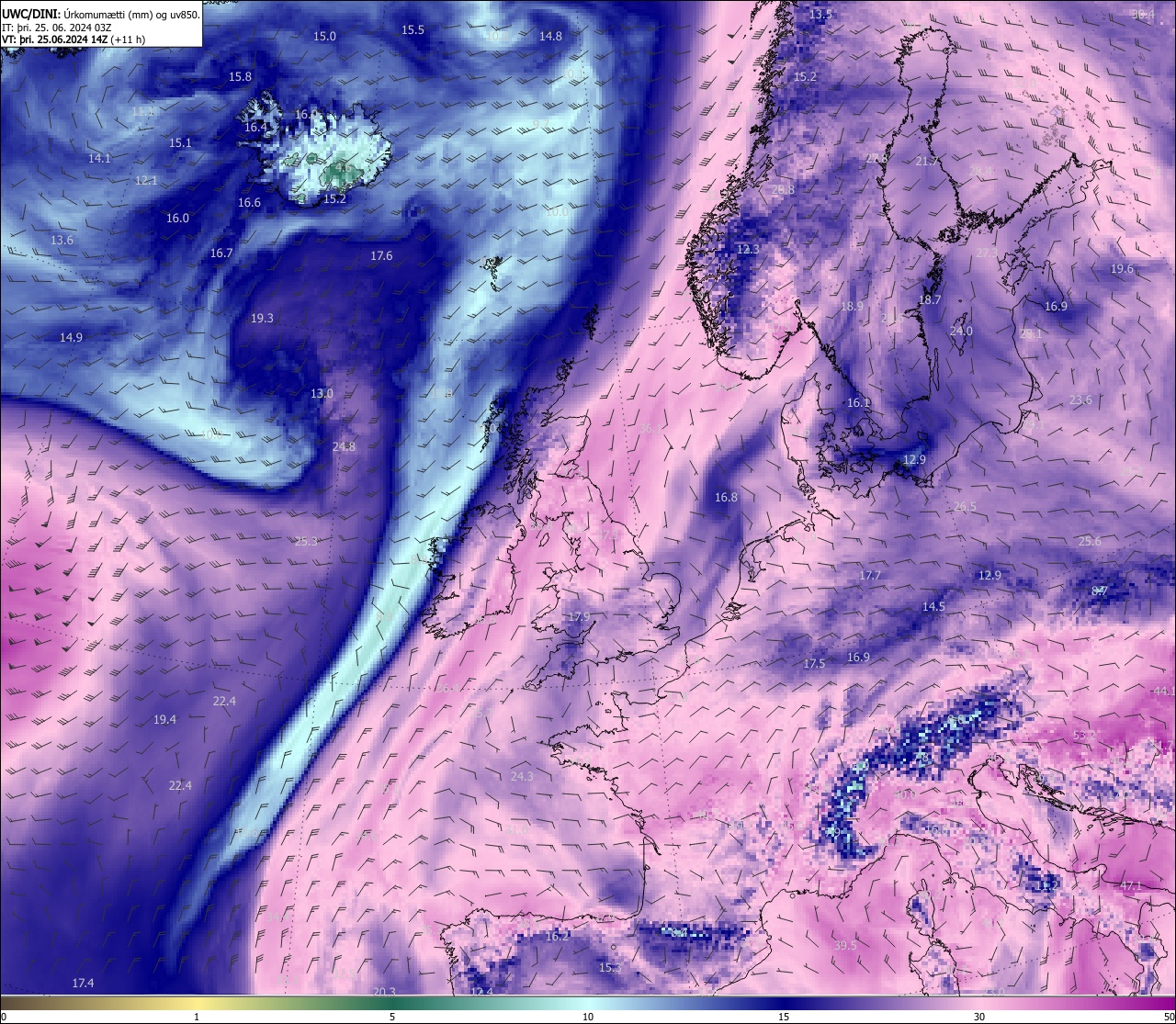Image resolution: width=1176 pixels, height=1024 pixels.
Task: Click the '16.0' value label
Action: 177,218
